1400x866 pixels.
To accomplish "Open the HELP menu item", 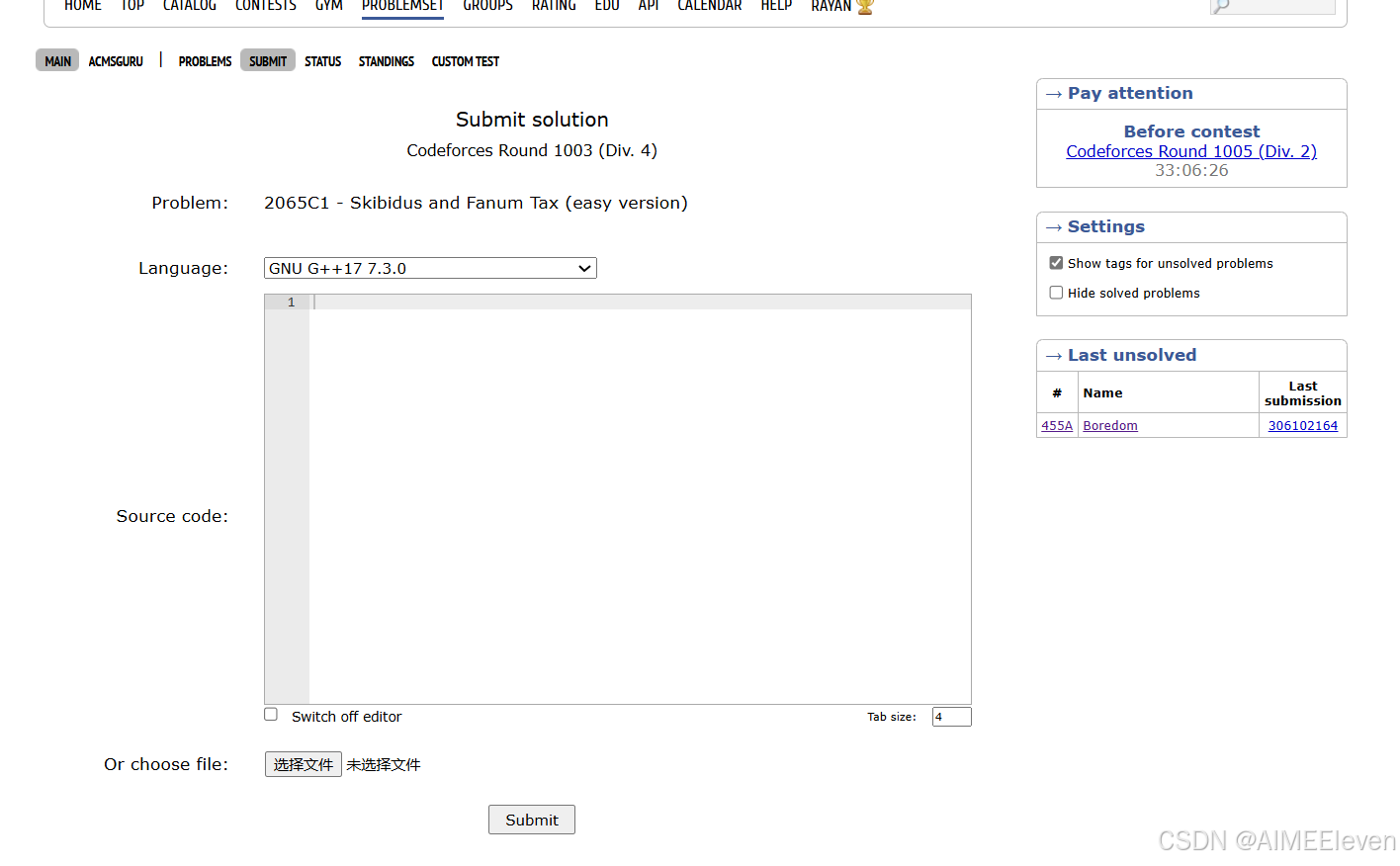I will tap(776, 6).
